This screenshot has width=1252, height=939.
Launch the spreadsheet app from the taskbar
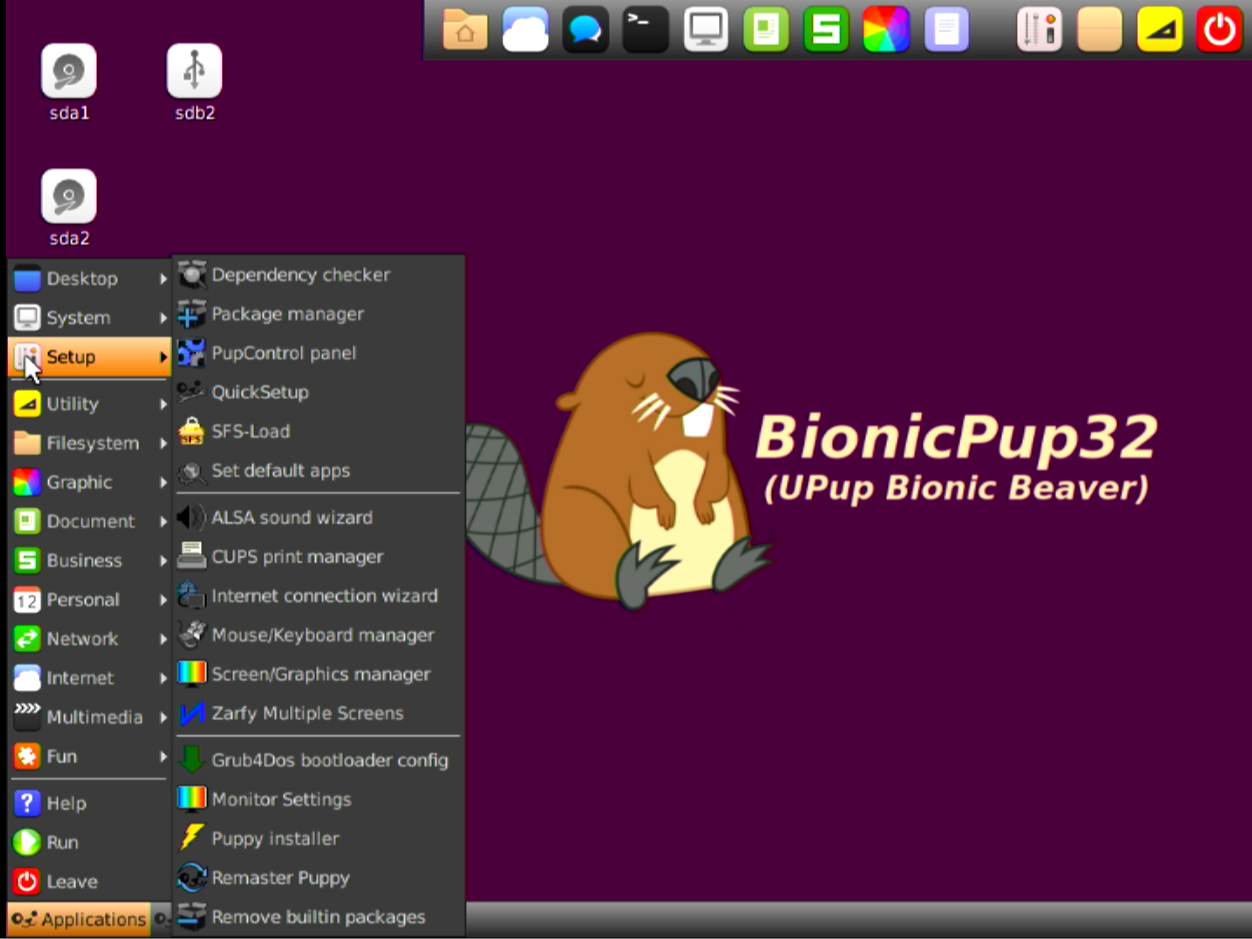click(826, 29)
